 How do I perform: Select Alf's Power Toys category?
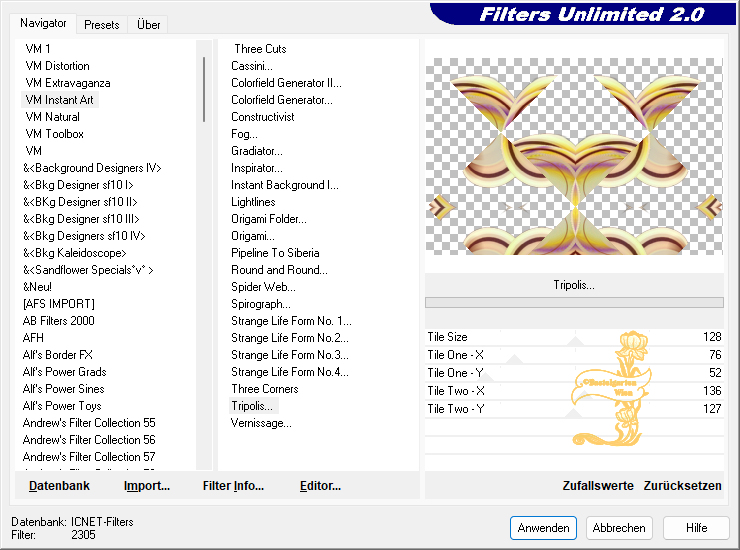pyautogui.click(x=62, y=406)
